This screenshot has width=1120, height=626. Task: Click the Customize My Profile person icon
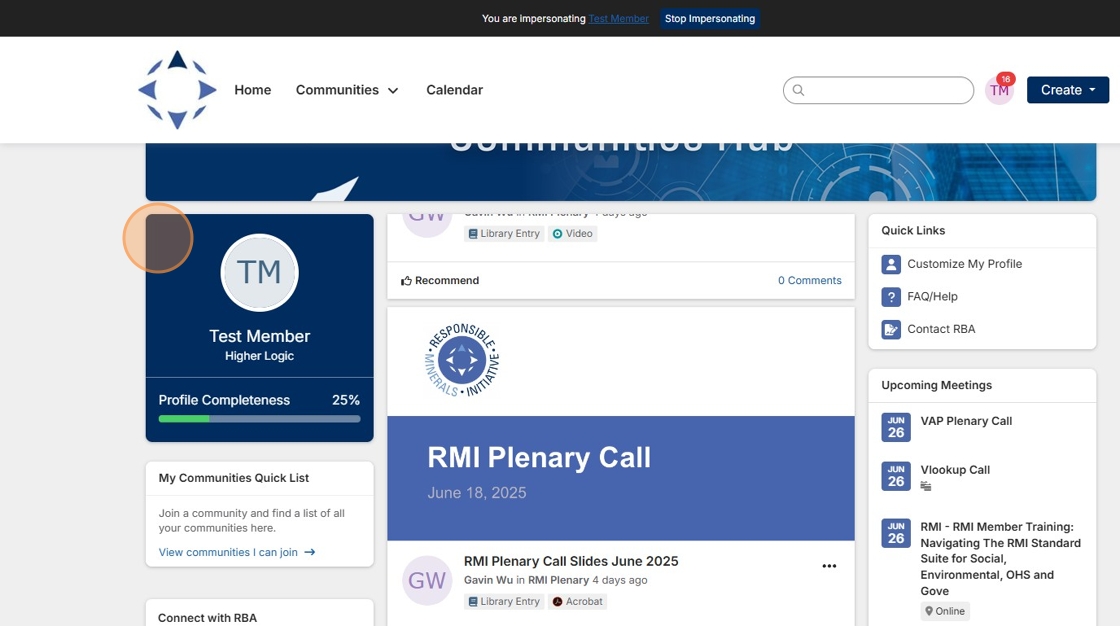(891, 264)
